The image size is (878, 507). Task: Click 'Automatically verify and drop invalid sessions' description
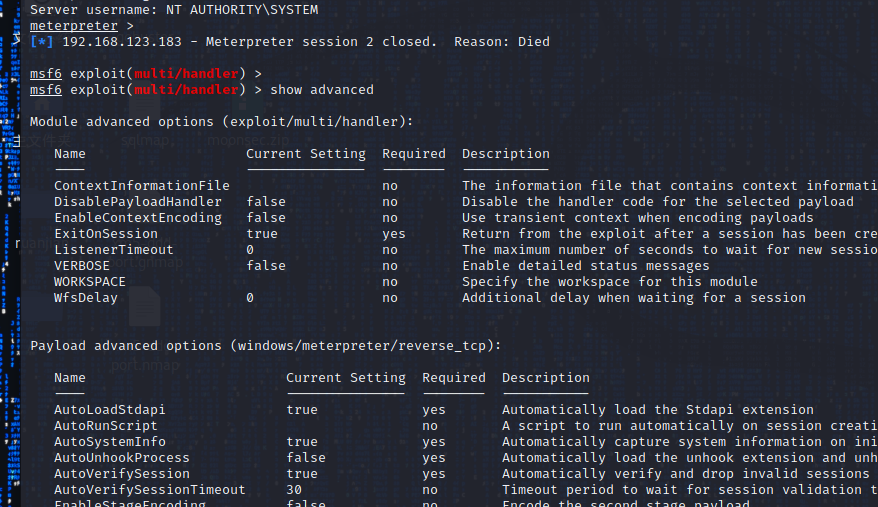[x=686, y=473]
